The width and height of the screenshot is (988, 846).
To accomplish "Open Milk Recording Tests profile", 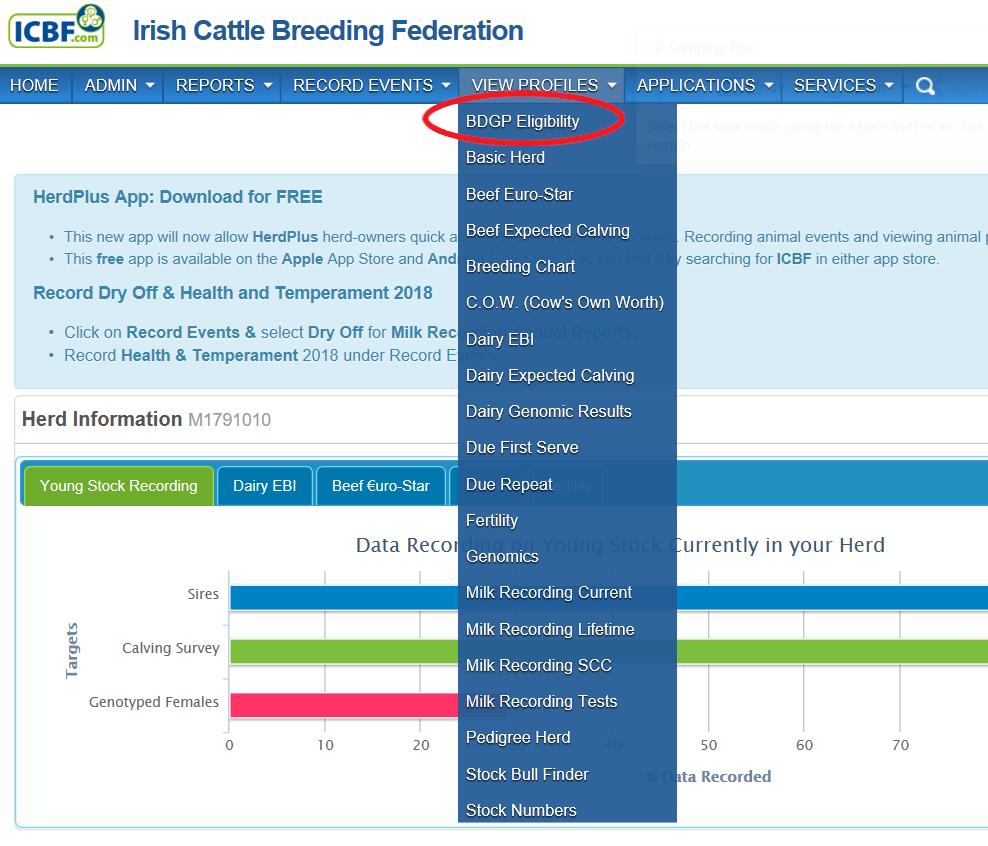I will point(541,701).
